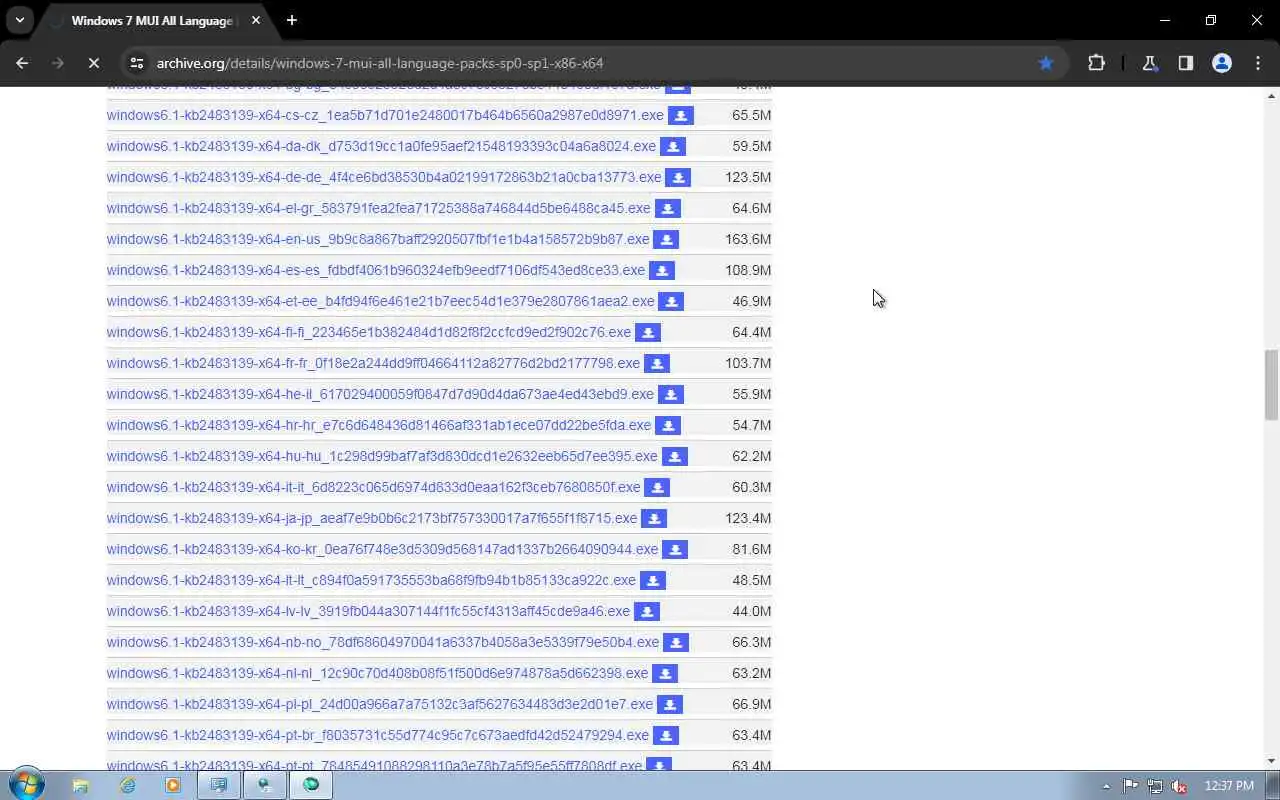Open the Chrome extensions puzzle icon
This screenshot has height=800, width=1280.
pos(1096,63)
